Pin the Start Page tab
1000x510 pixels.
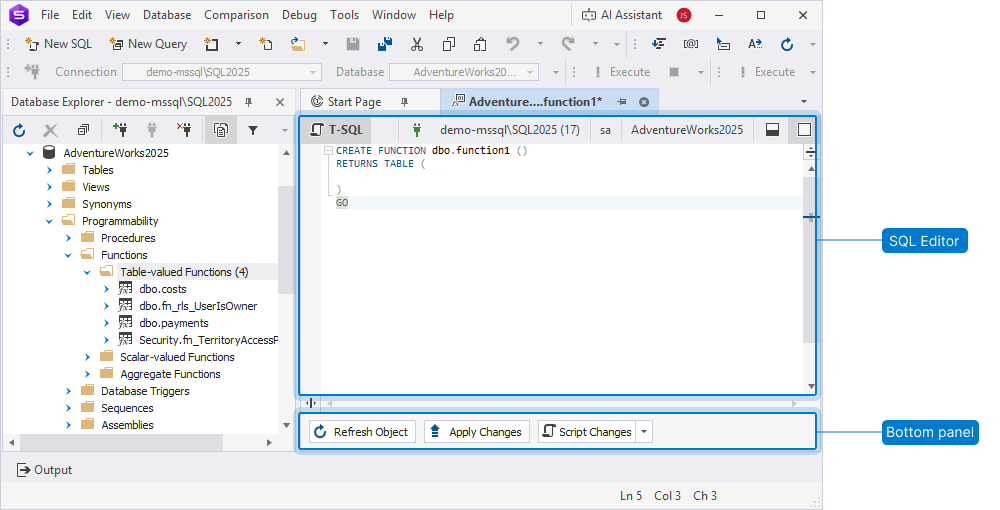(404, 102)
